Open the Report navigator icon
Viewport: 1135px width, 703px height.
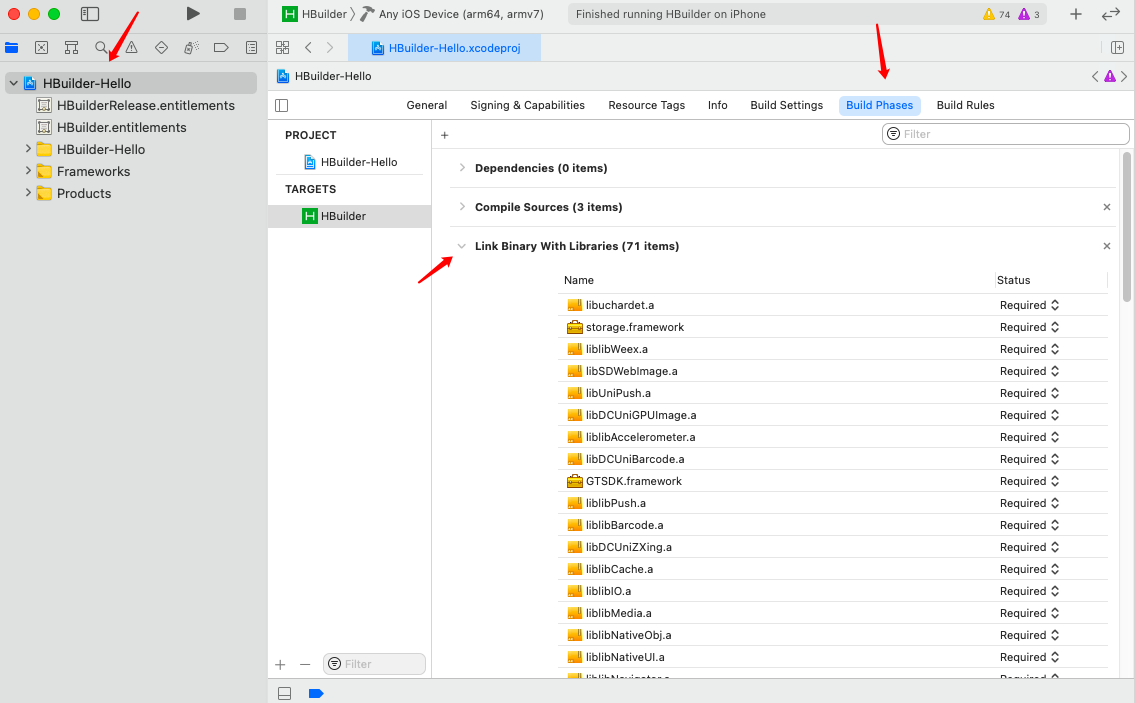point(251,48)
